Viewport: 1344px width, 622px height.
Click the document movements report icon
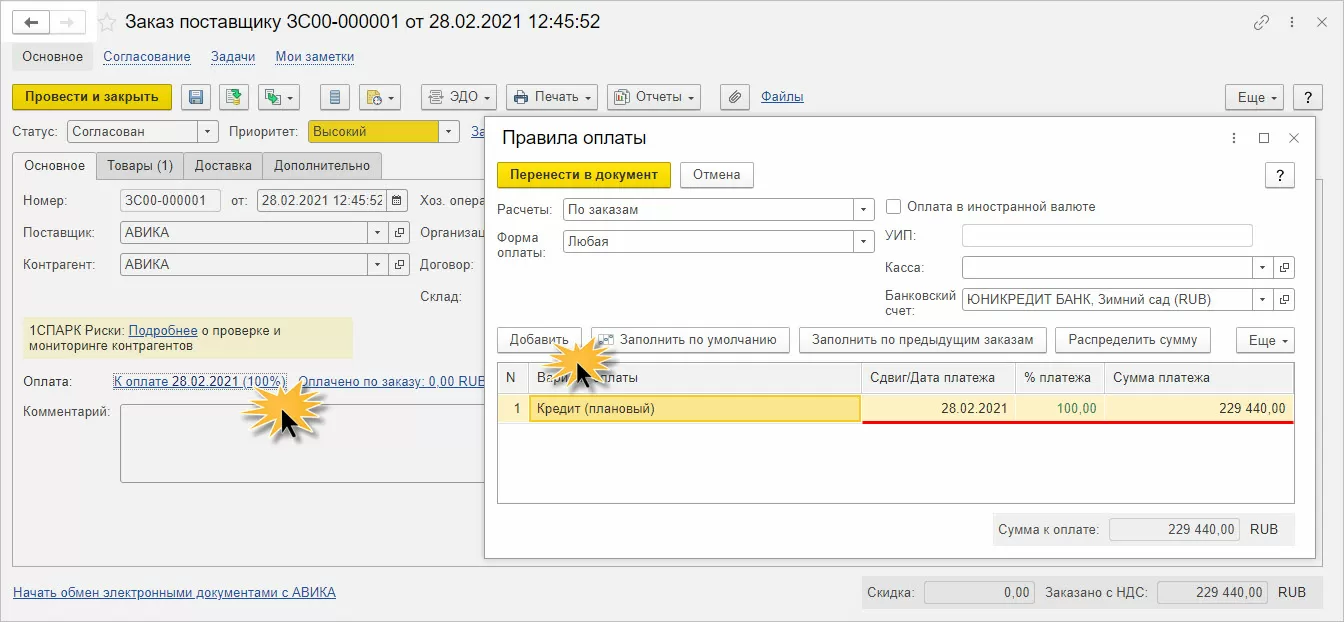click(335, 97)
